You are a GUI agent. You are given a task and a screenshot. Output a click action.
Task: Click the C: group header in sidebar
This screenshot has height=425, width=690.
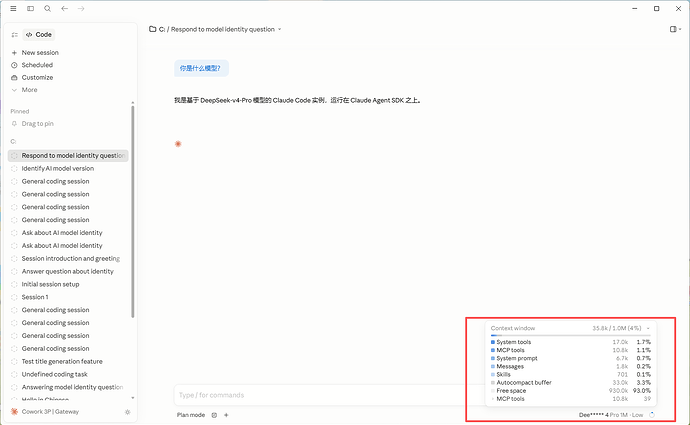click(13, 142)
